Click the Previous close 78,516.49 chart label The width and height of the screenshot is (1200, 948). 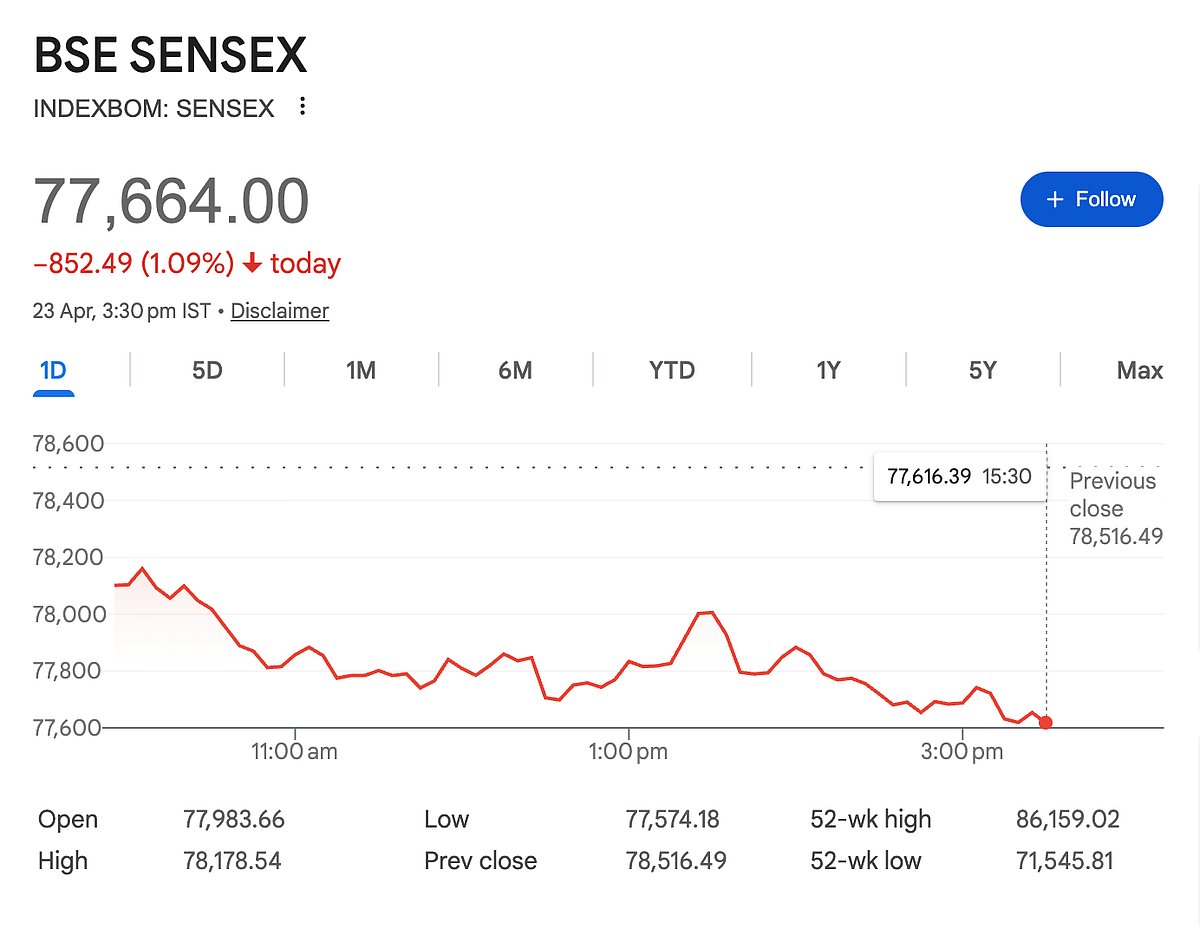point(1115,508)
